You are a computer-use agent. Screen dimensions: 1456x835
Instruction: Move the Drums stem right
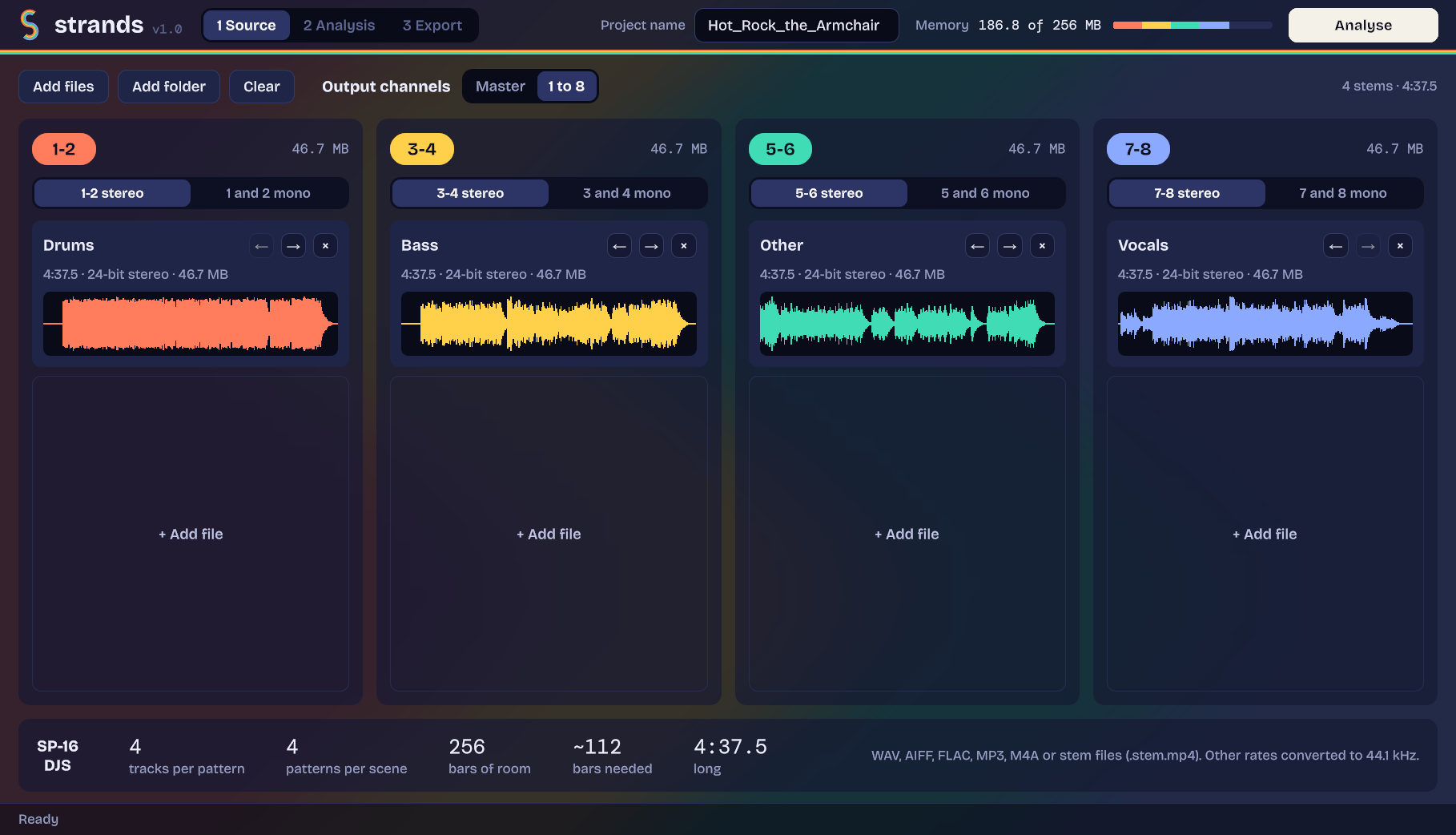point(293,246)
